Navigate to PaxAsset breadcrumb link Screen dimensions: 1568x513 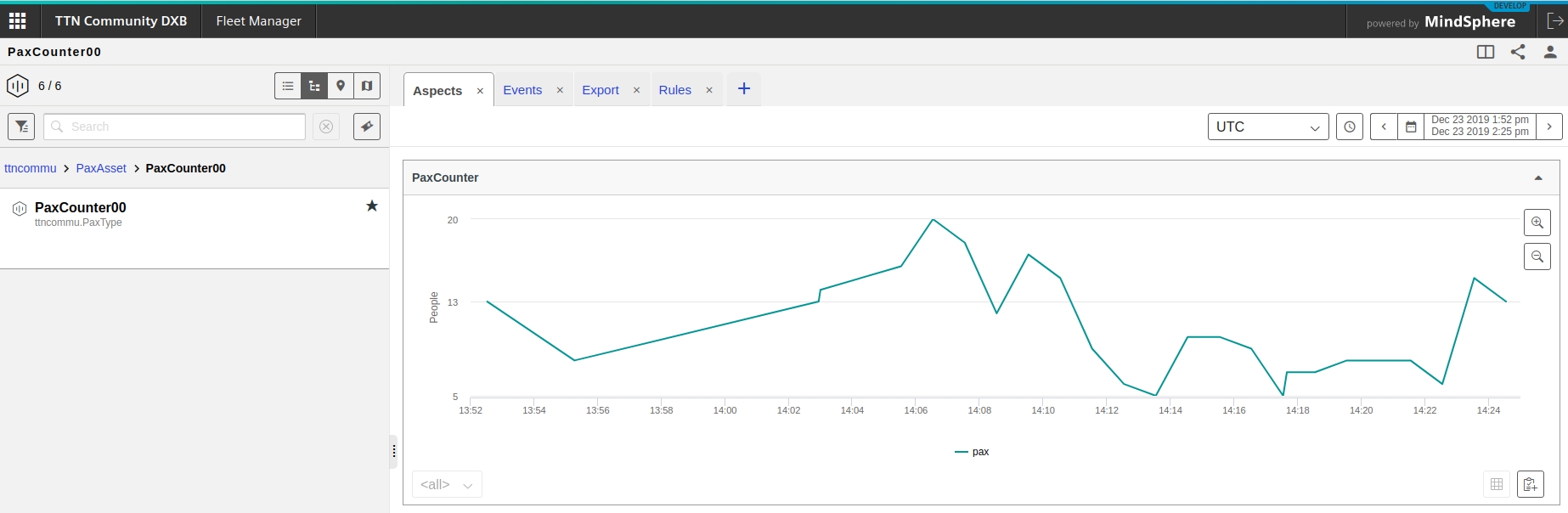pyautogui.click(x=101, y=168)
